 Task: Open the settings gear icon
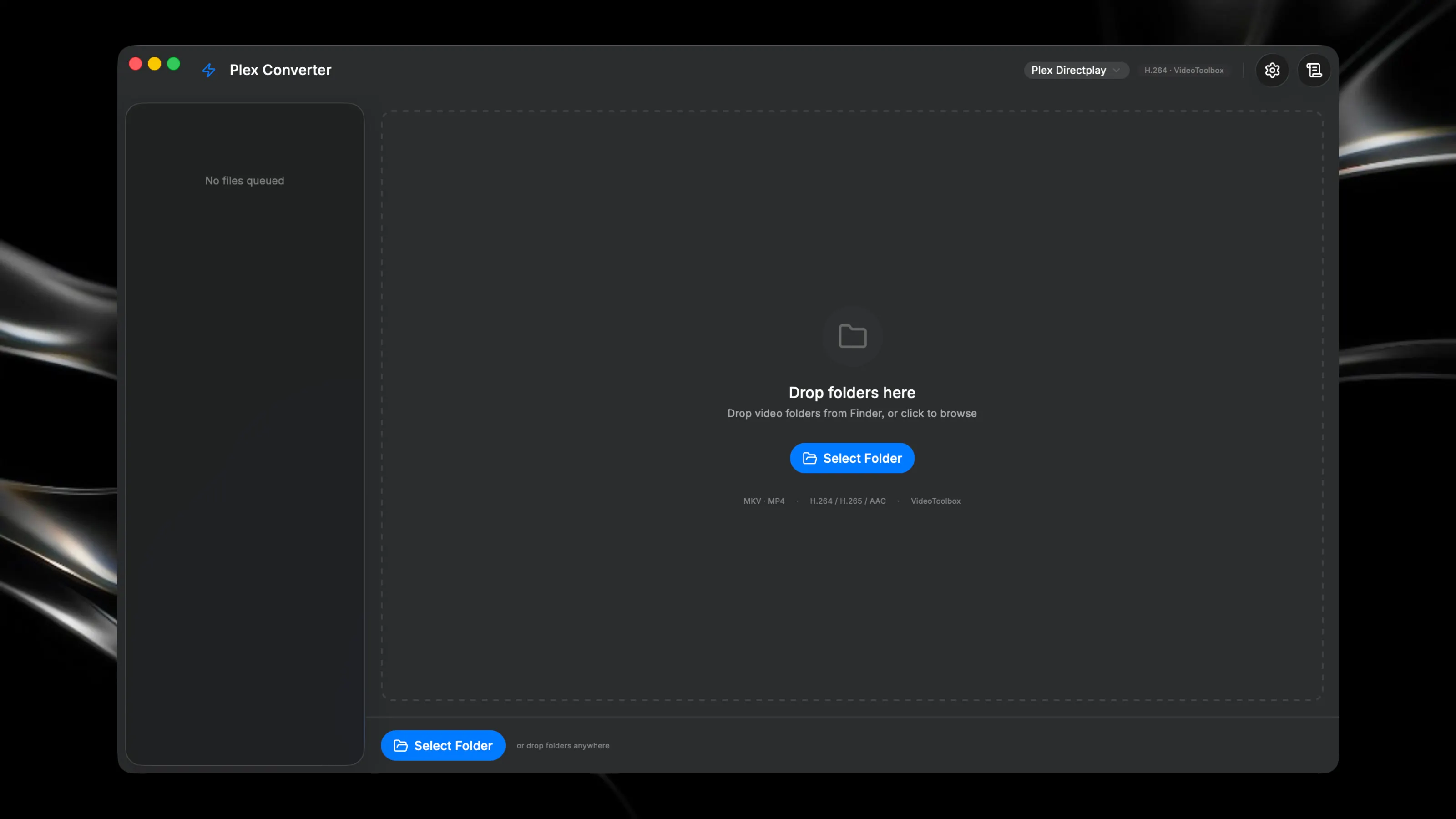(1272, 70)
